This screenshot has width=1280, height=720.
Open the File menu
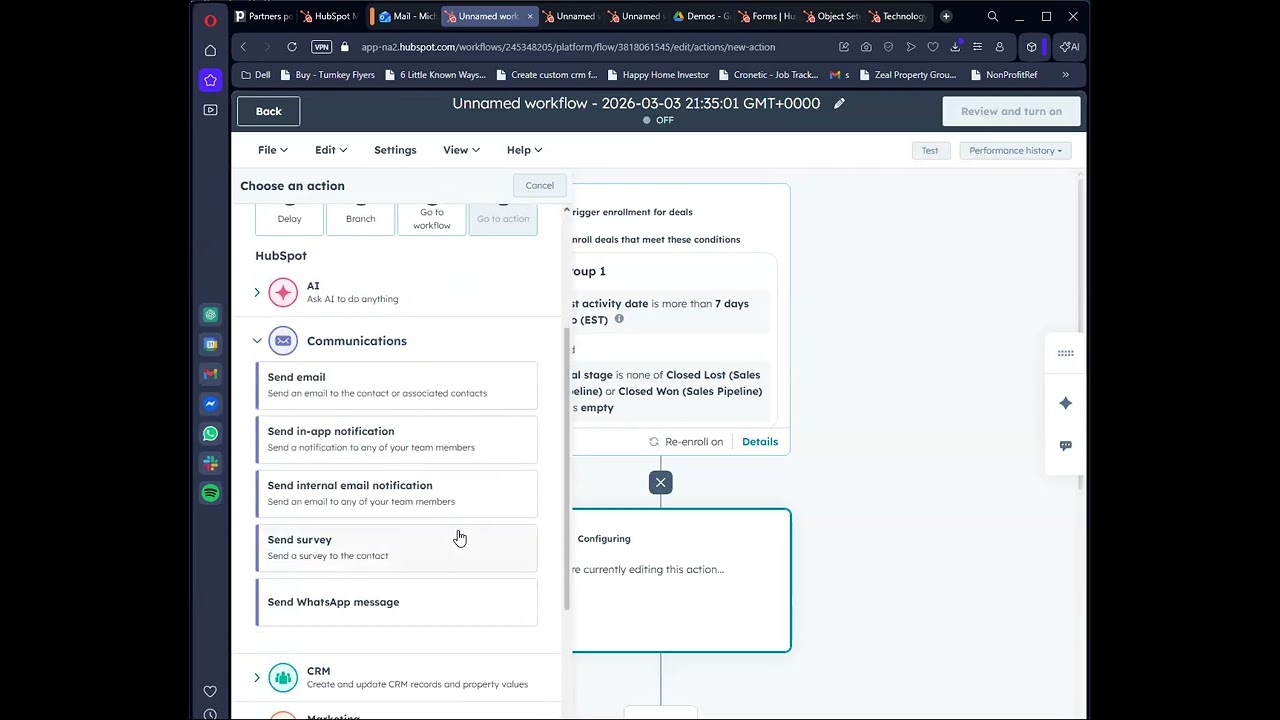click(272, 150)
